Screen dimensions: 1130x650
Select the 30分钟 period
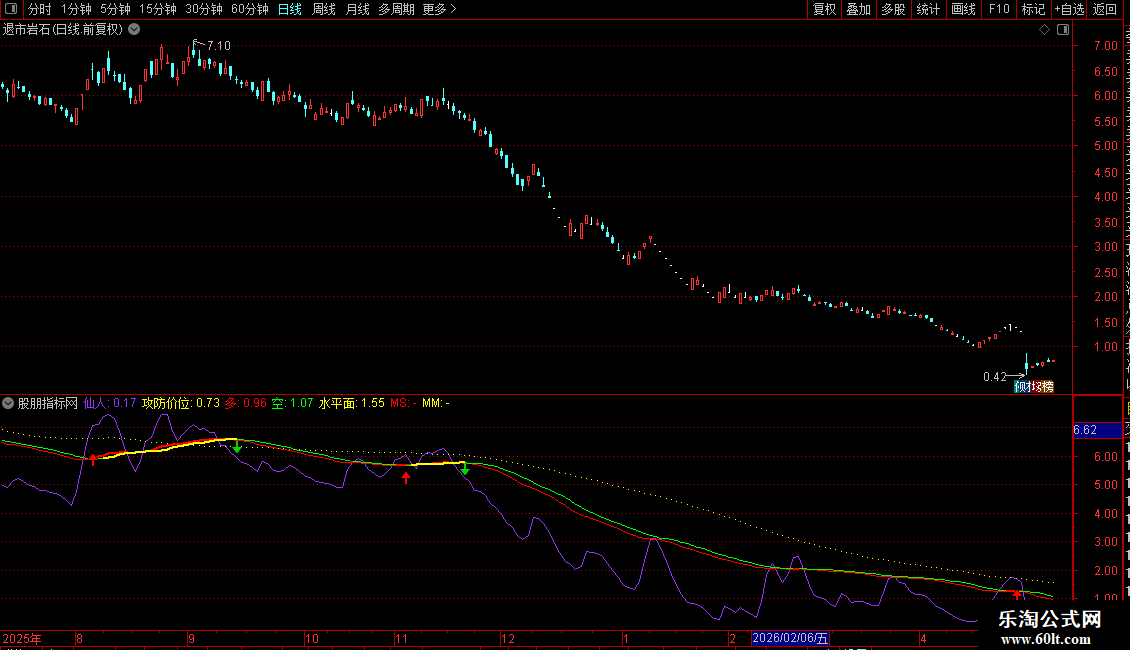click(x=203, y=9)
